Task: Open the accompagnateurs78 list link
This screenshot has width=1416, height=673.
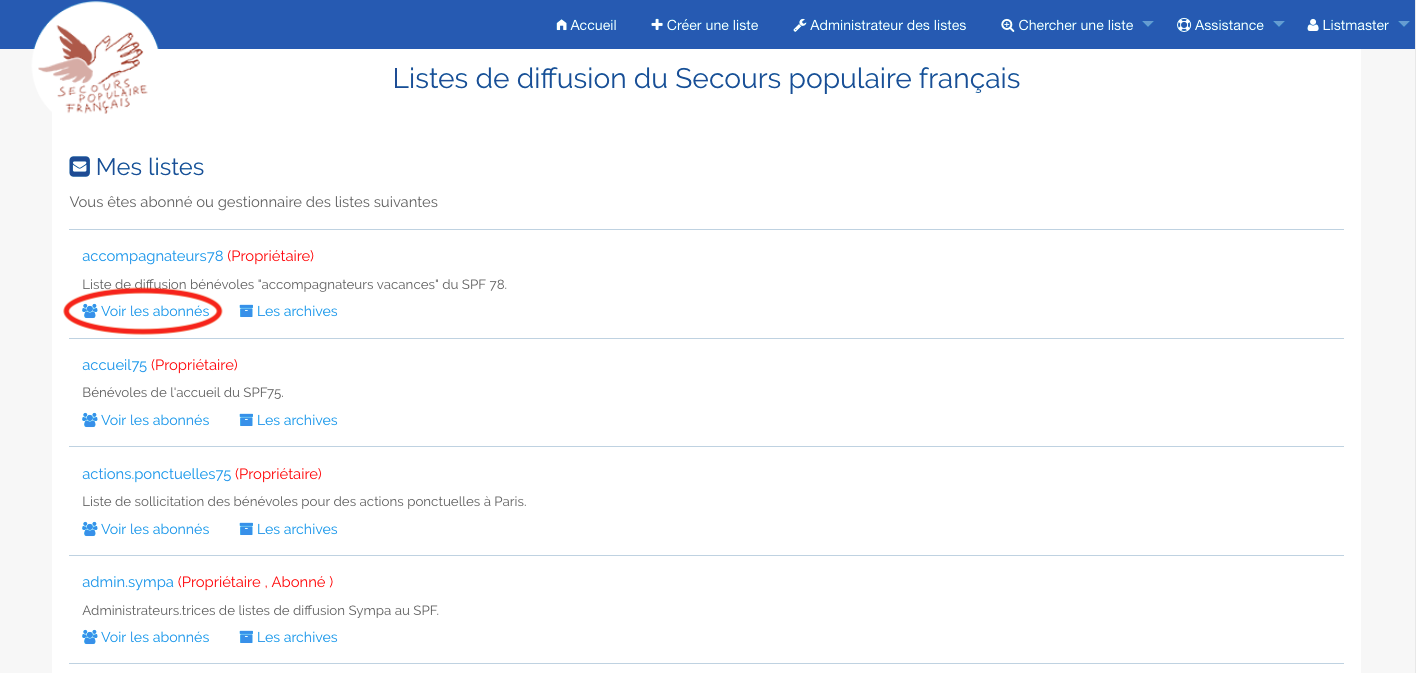Action: pos(152,256)
